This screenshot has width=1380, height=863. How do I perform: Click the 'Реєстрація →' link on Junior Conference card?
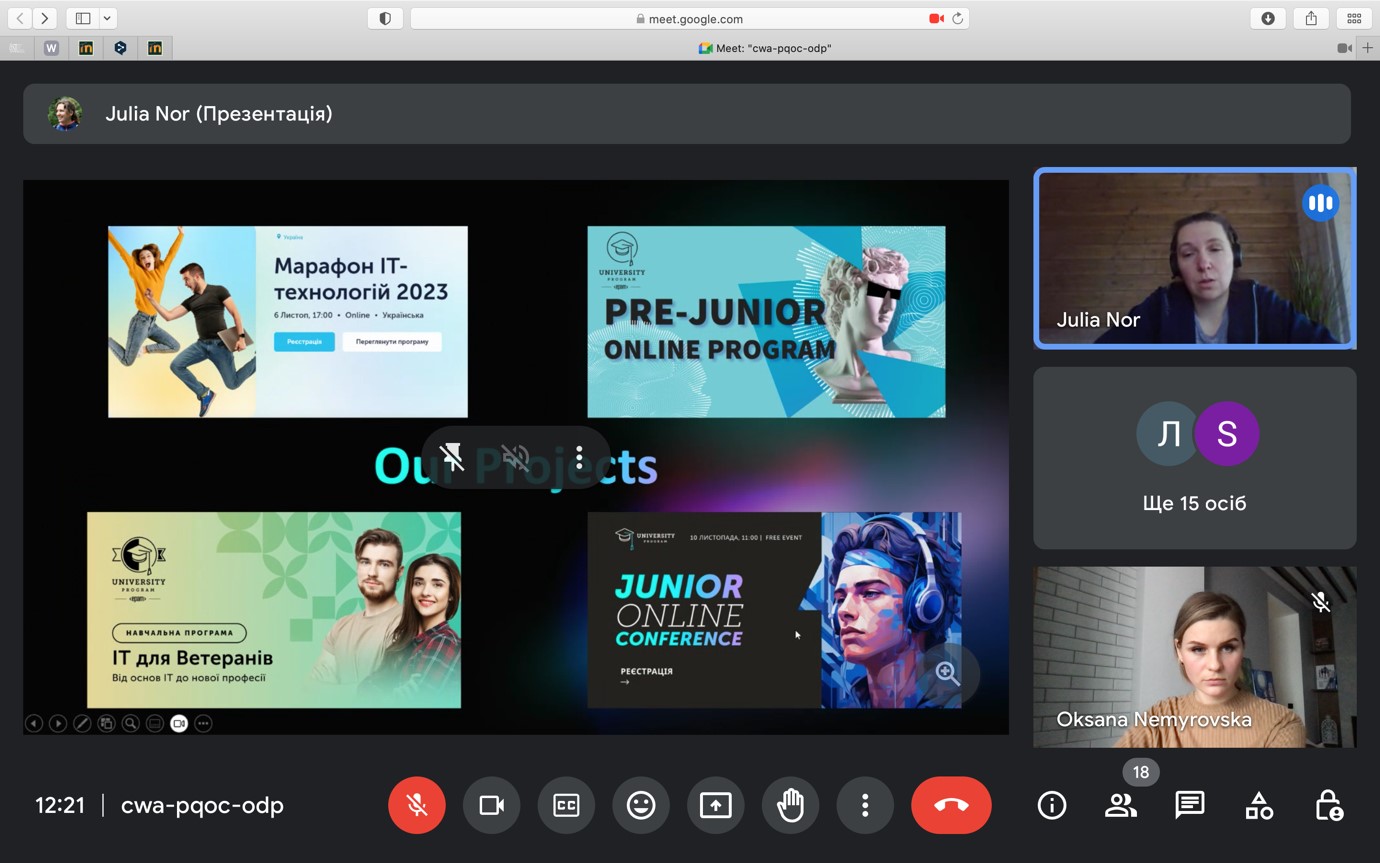pos(646,676)
